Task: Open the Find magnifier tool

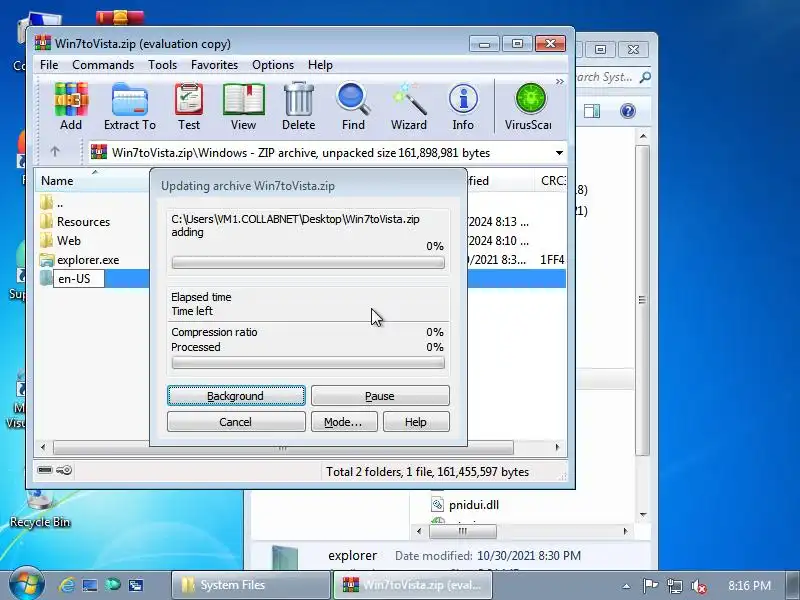Action: click(353, 106)
